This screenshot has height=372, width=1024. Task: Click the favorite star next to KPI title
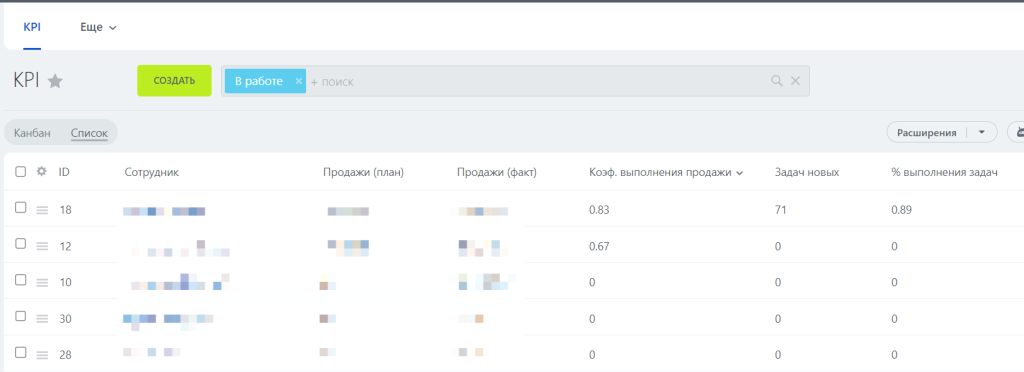56,82
